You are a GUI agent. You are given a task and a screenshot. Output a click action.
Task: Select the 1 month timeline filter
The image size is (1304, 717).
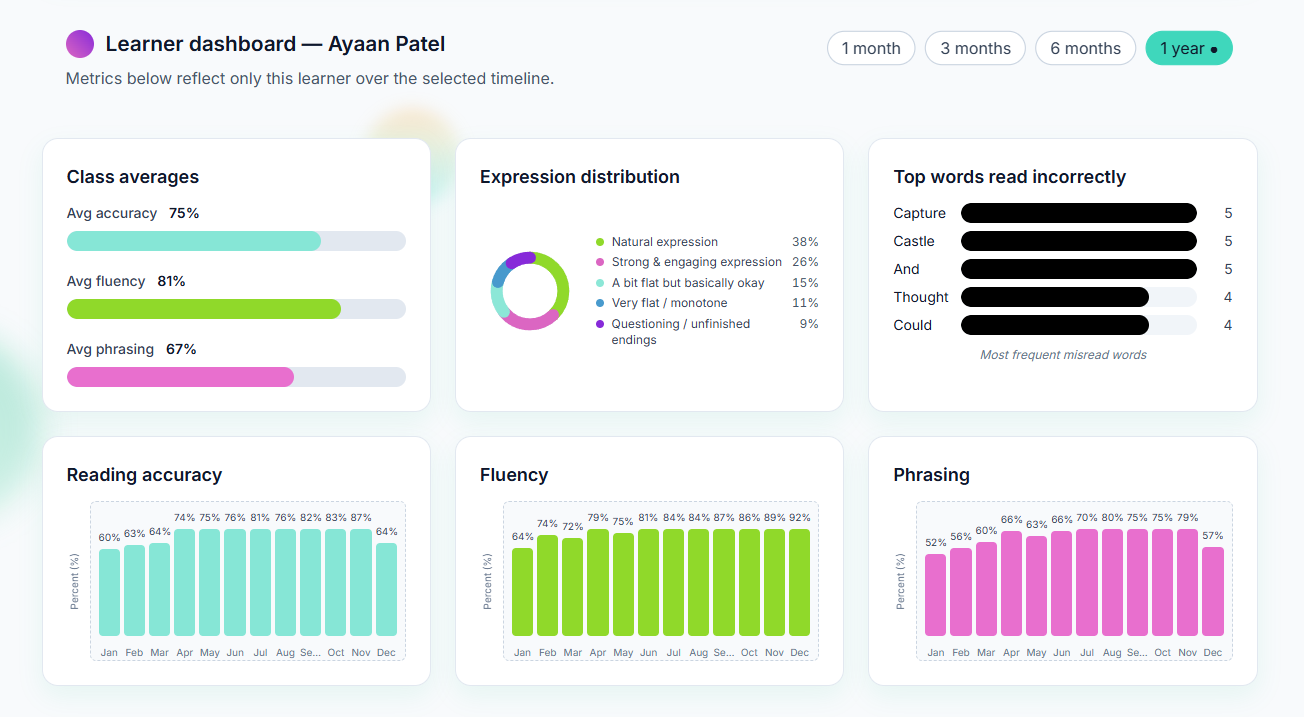(871, 47)
